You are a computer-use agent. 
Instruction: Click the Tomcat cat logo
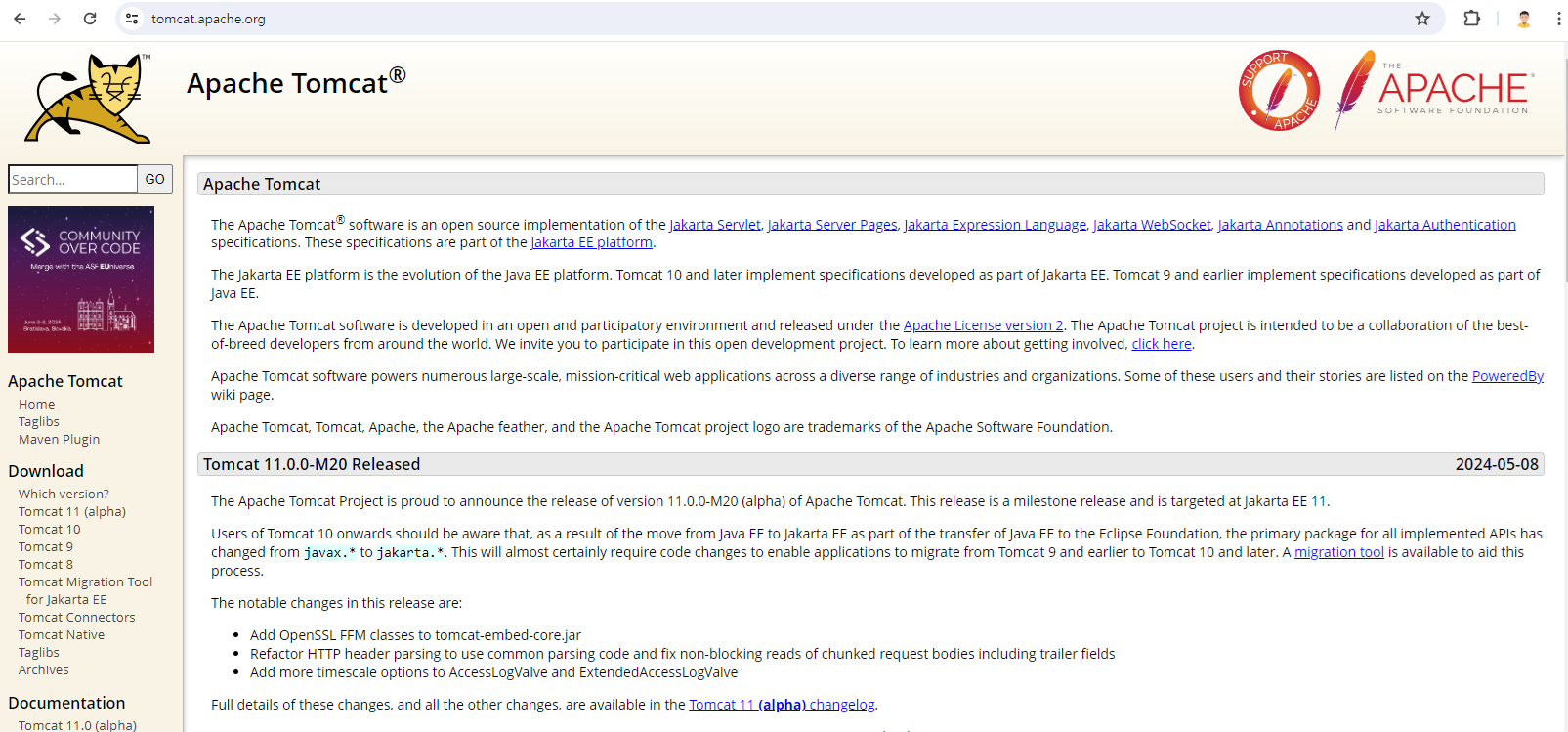88,99
